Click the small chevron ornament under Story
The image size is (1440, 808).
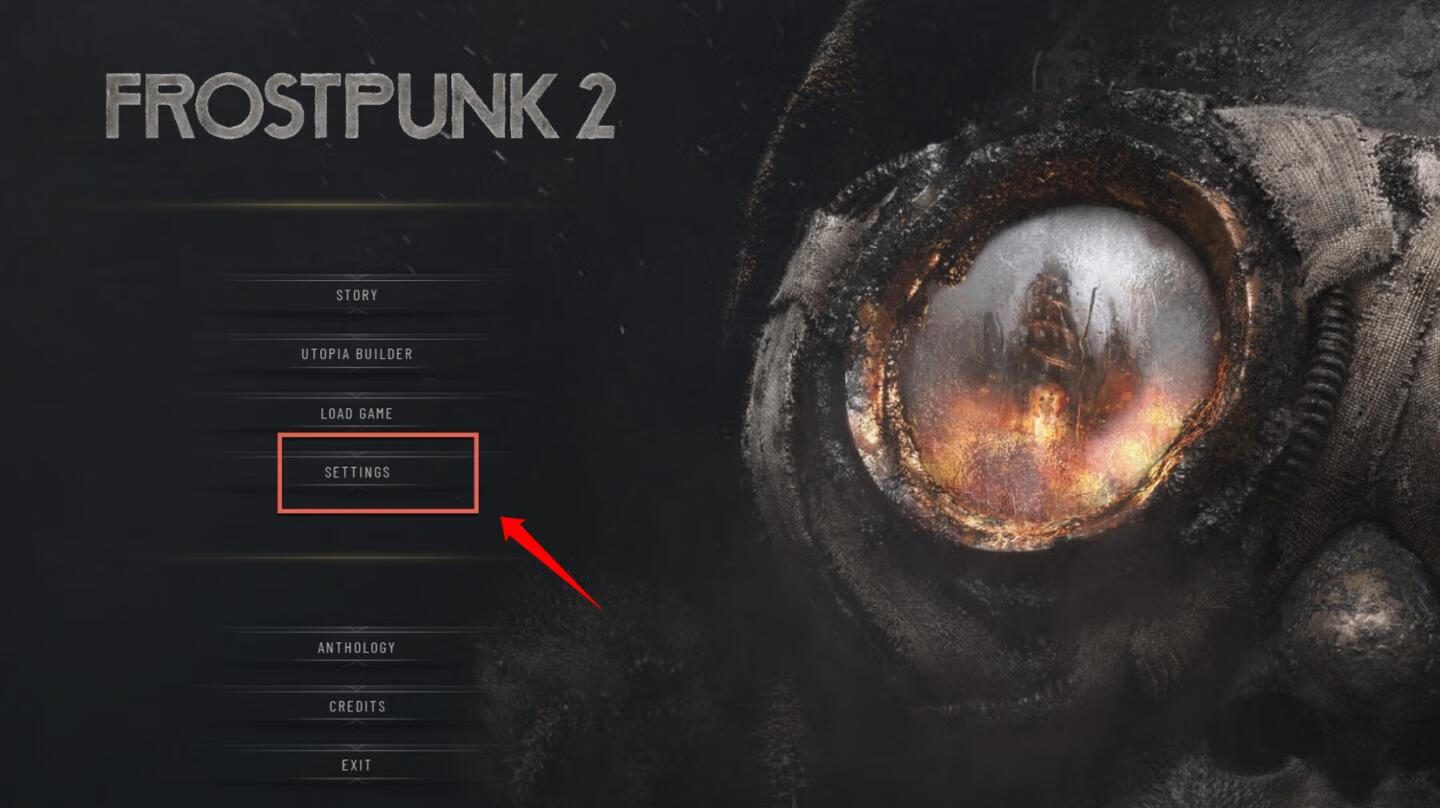coord(357,311)
